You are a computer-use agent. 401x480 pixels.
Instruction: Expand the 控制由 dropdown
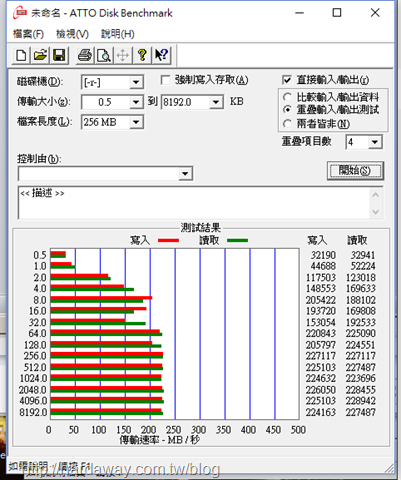(x=185, y=174)
